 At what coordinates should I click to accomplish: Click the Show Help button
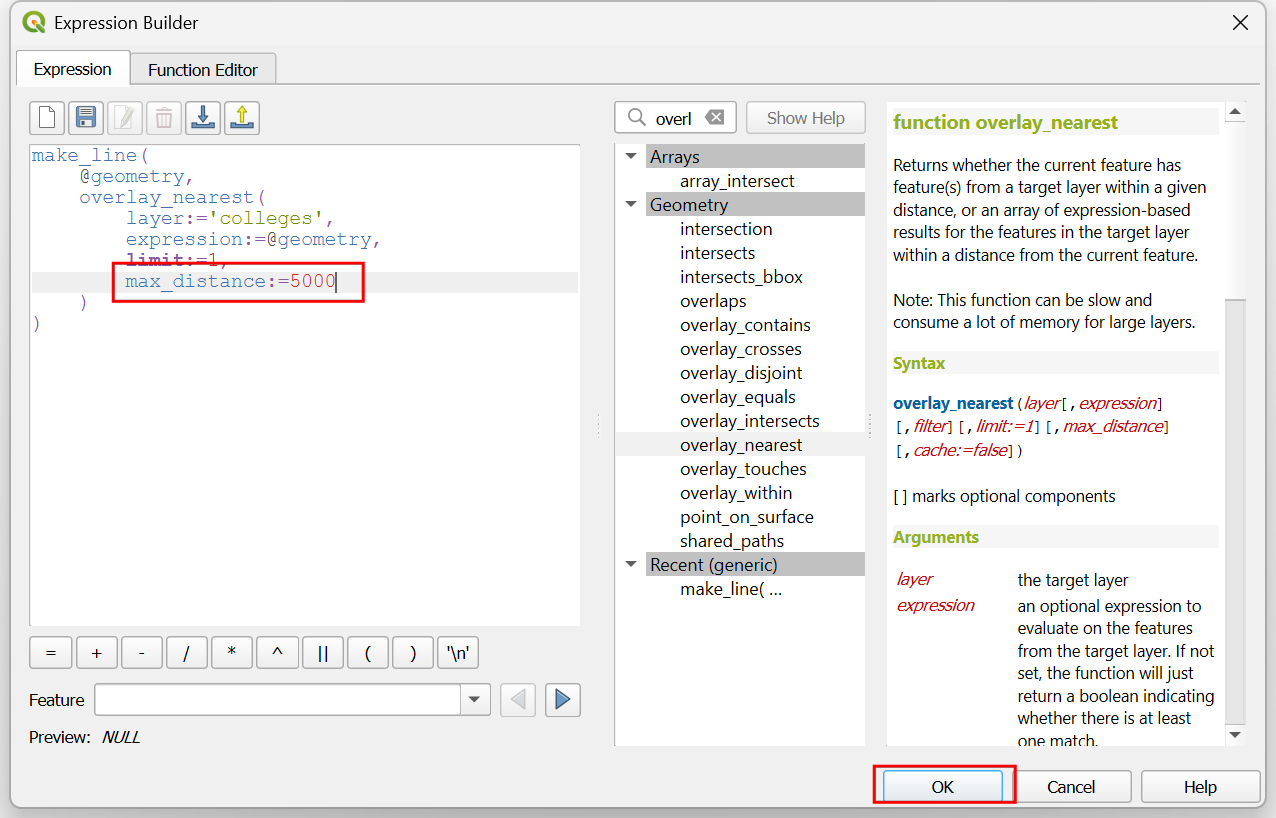point(806,118)
